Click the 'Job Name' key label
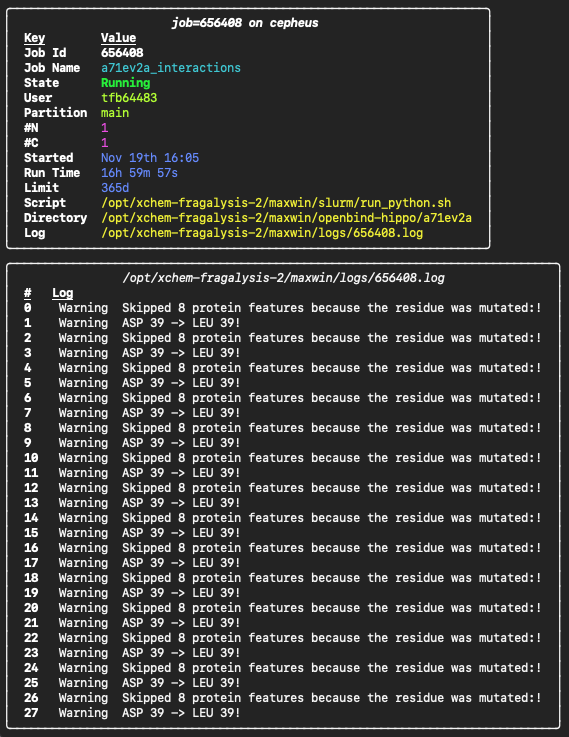 click(52, 68)
